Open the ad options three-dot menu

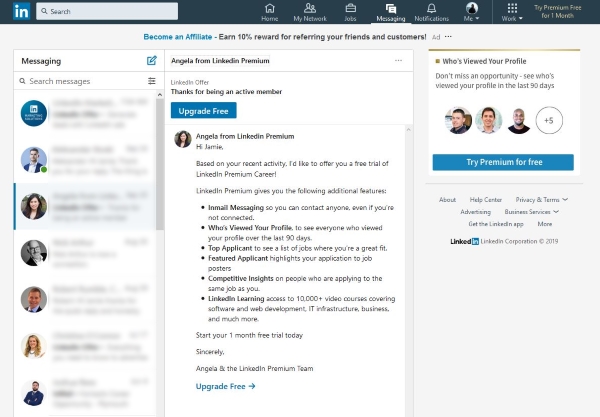point(448,37)
